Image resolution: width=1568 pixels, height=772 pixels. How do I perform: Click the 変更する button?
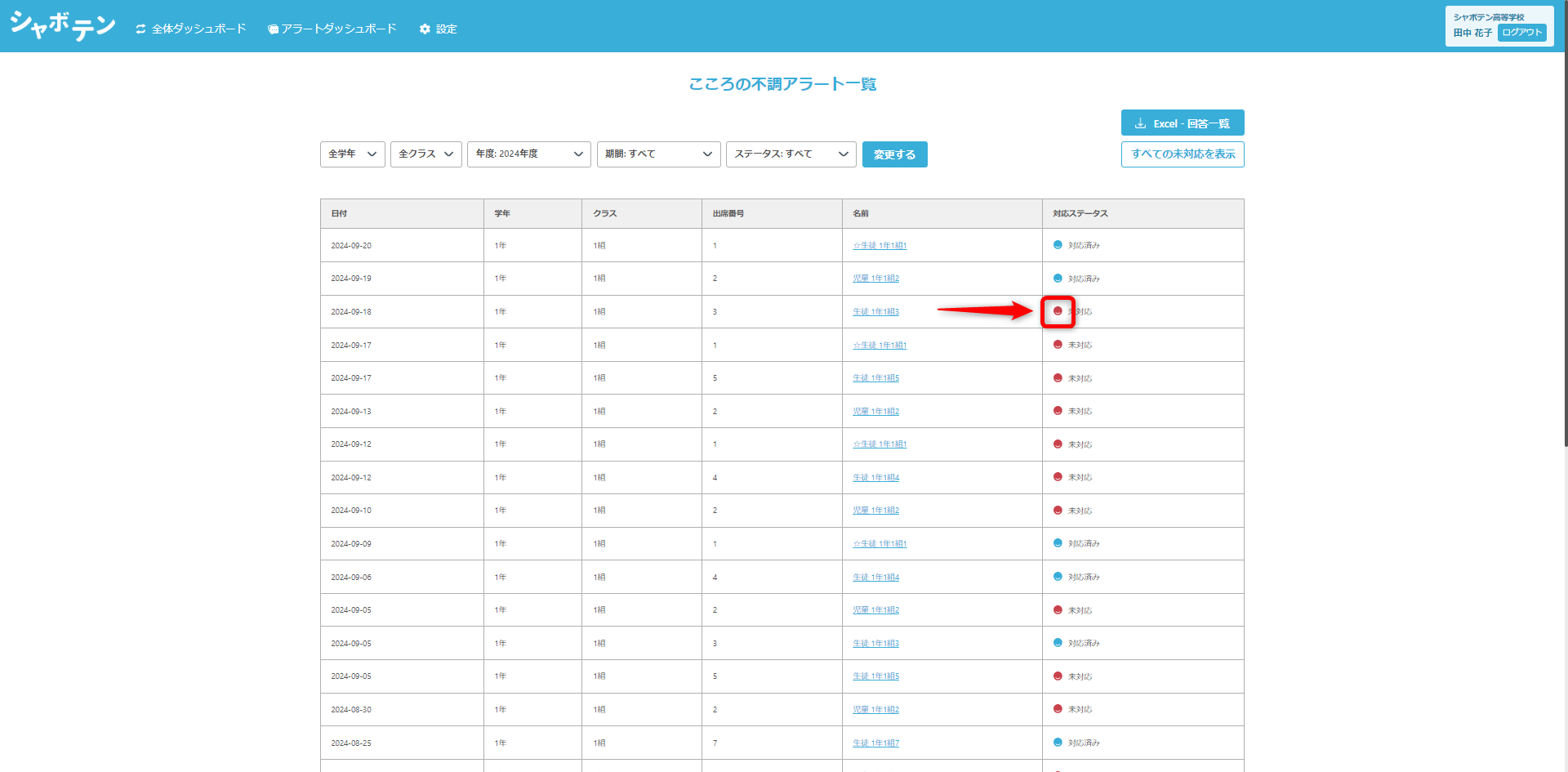(895, 154)
